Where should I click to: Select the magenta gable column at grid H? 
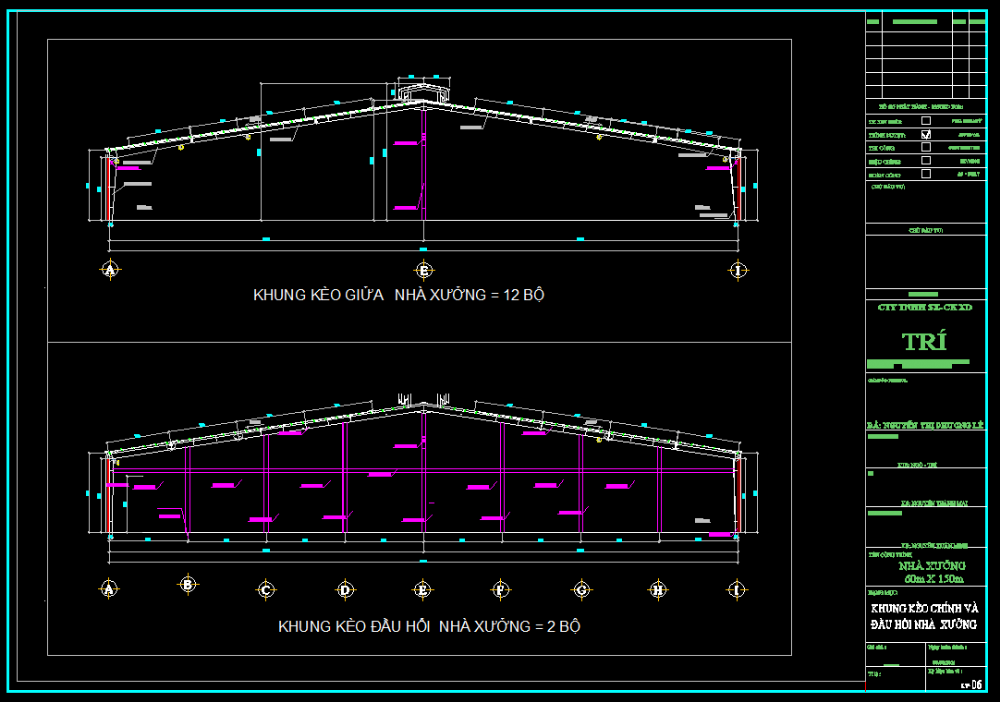(659, 490)
